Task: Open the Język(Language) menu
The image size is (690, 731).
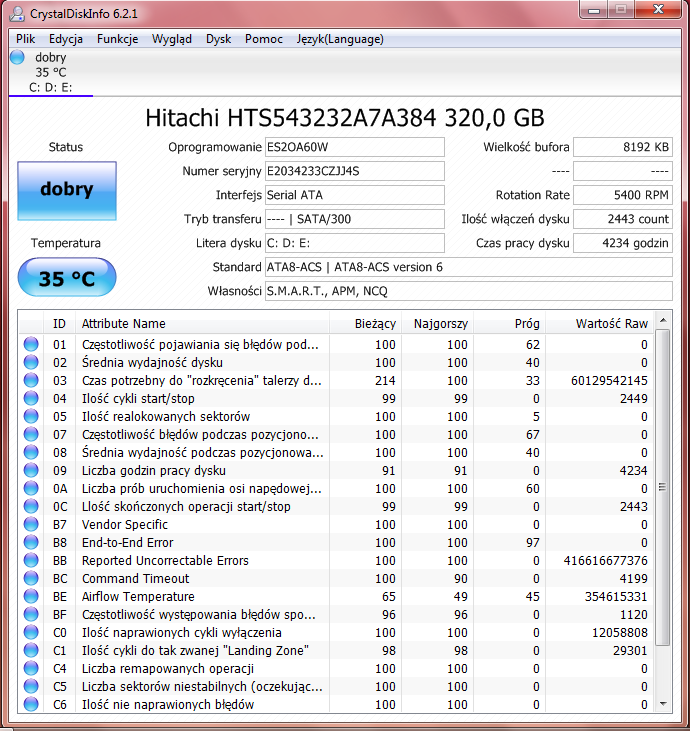Action: (x=340, y=39)
